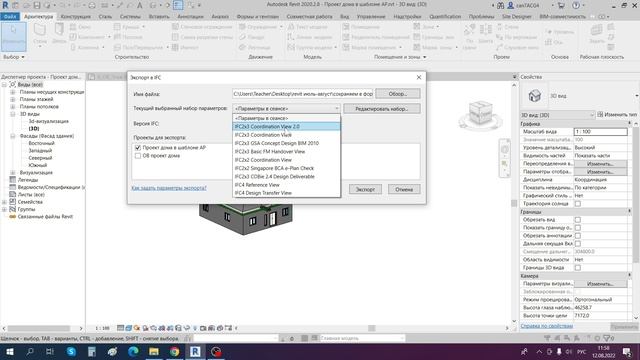Switch to the 'Управление' ribbon tab
This screenshot has width=640, height=360.
[371, 17]
